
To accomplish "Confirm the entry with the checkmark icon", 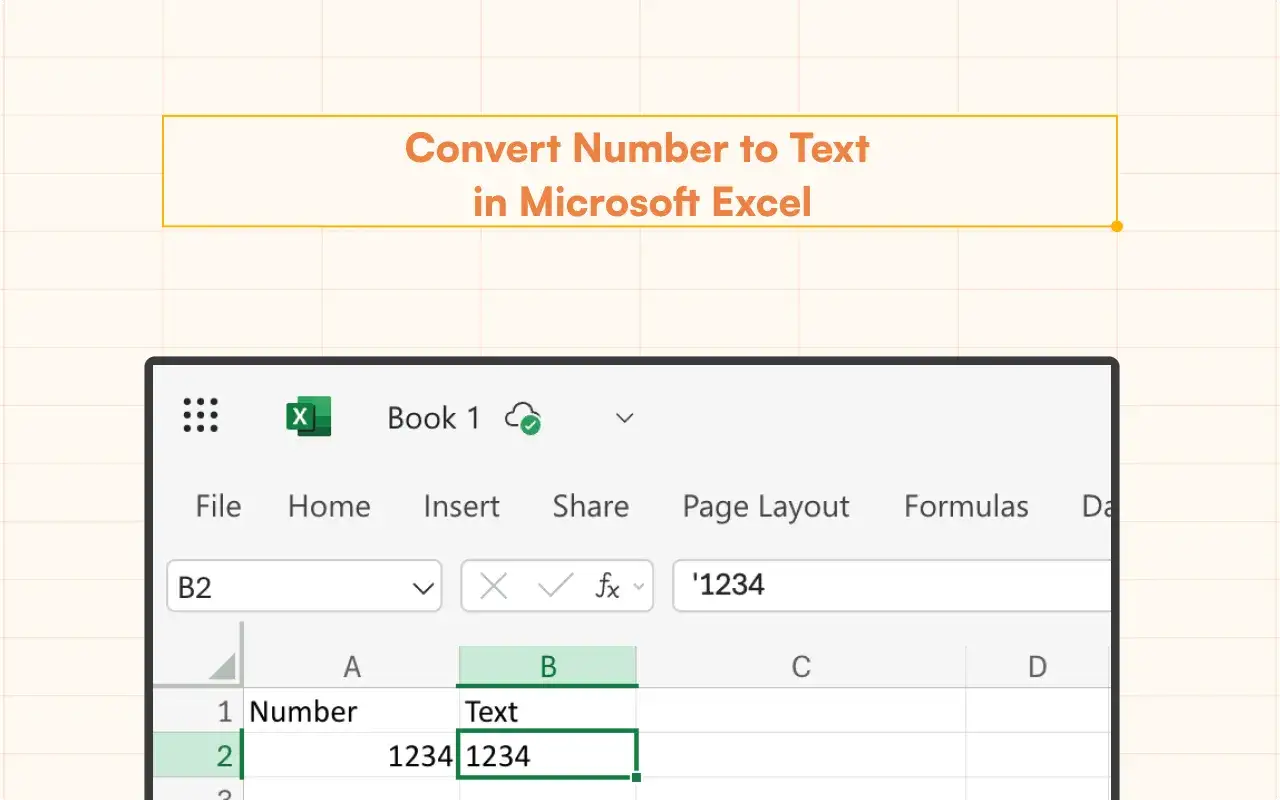I will (555, 586).
